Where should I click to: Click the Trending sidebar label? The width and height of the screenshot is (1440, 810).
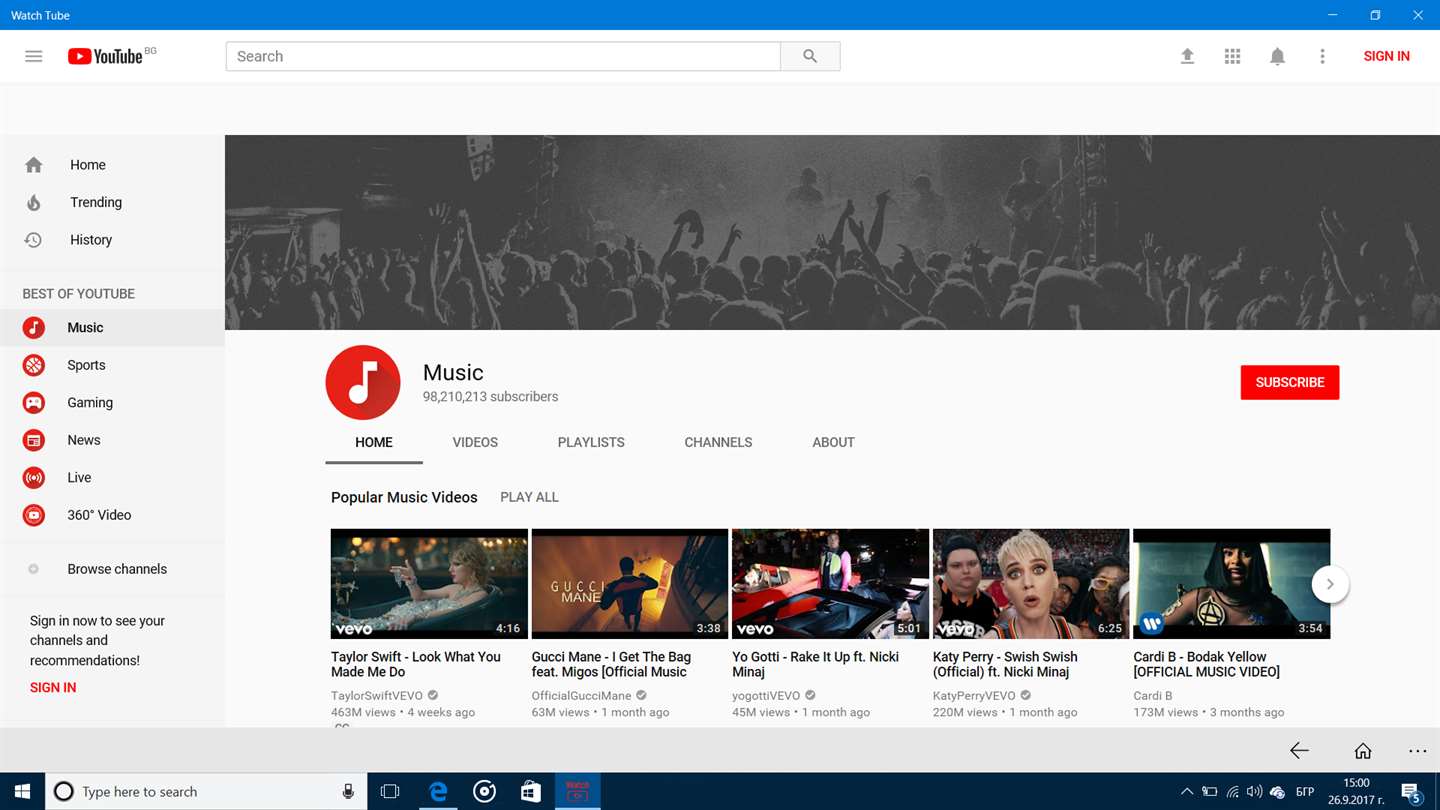coord(96,202)
